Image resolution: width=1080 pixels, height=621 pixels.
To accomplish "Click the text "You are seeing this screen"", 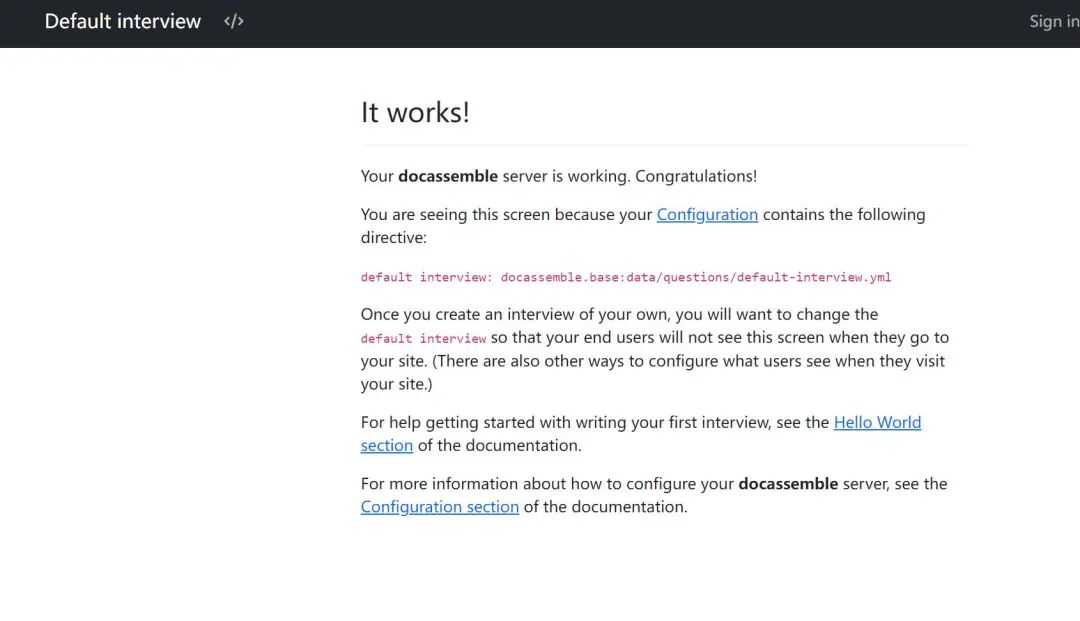I will point(456,214).
